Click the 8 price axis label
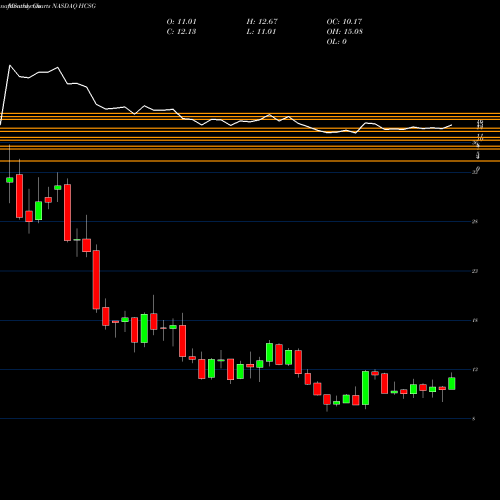Image resolution: width=500 pixels, height=500 pixels. [474, 419]
